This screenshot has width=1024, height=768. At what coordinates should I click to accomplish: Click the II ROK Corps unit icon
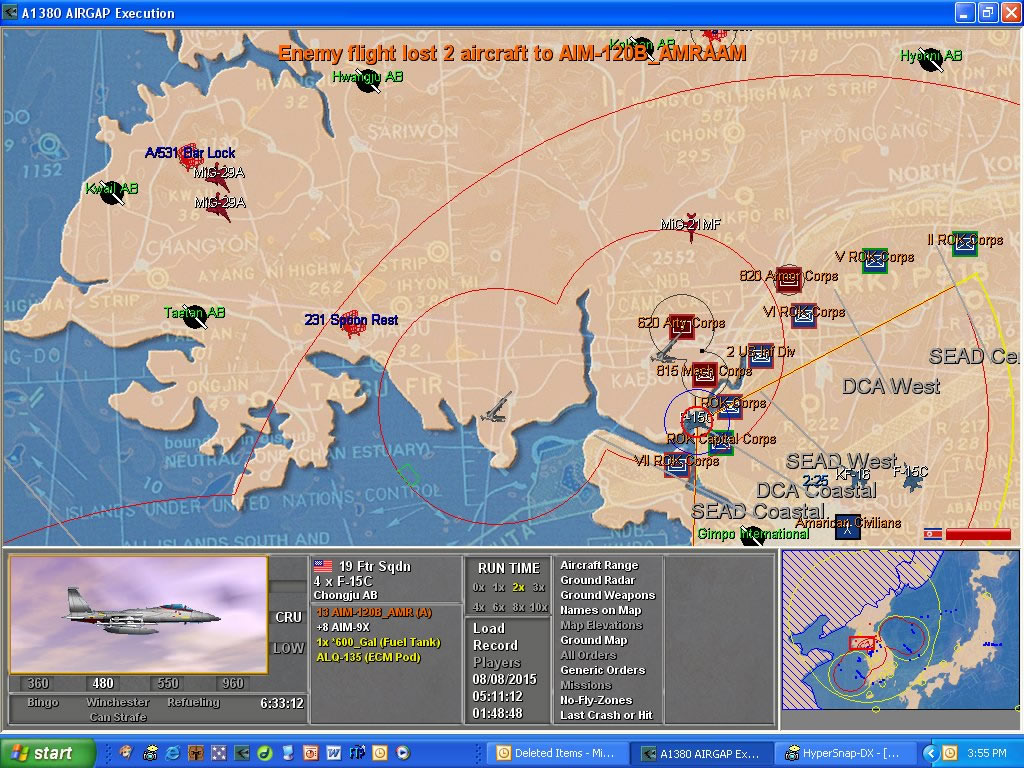pos(964,243)
